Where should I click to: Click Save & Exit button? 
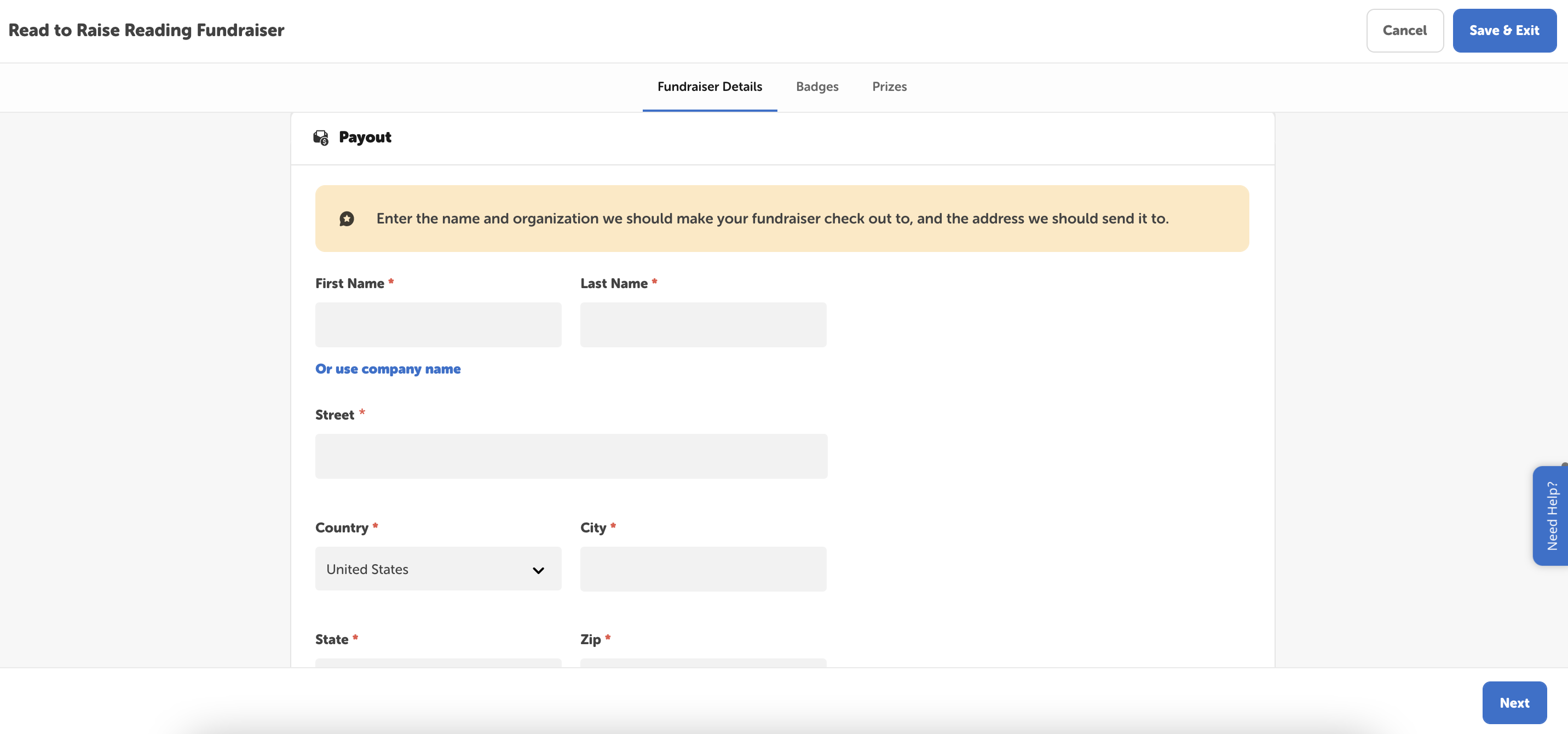(x=1503, y=31)
